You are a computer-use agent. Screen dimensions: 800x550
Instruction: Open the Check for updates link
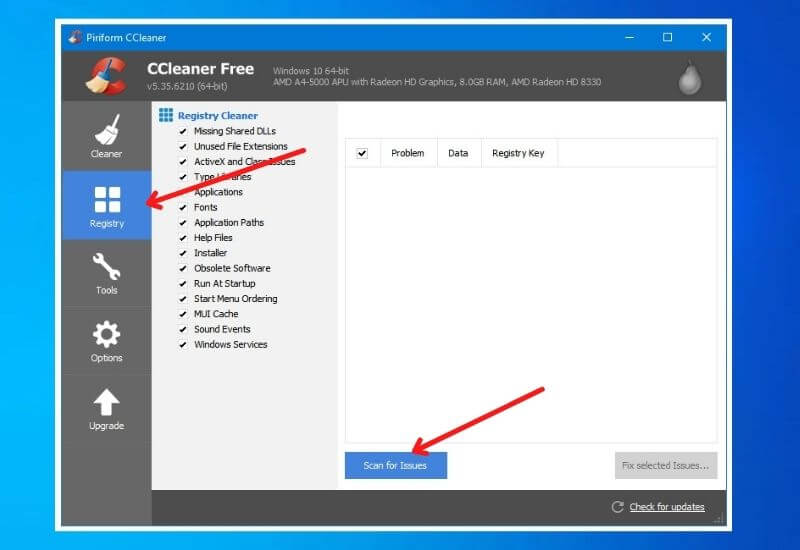pos(666,507)
